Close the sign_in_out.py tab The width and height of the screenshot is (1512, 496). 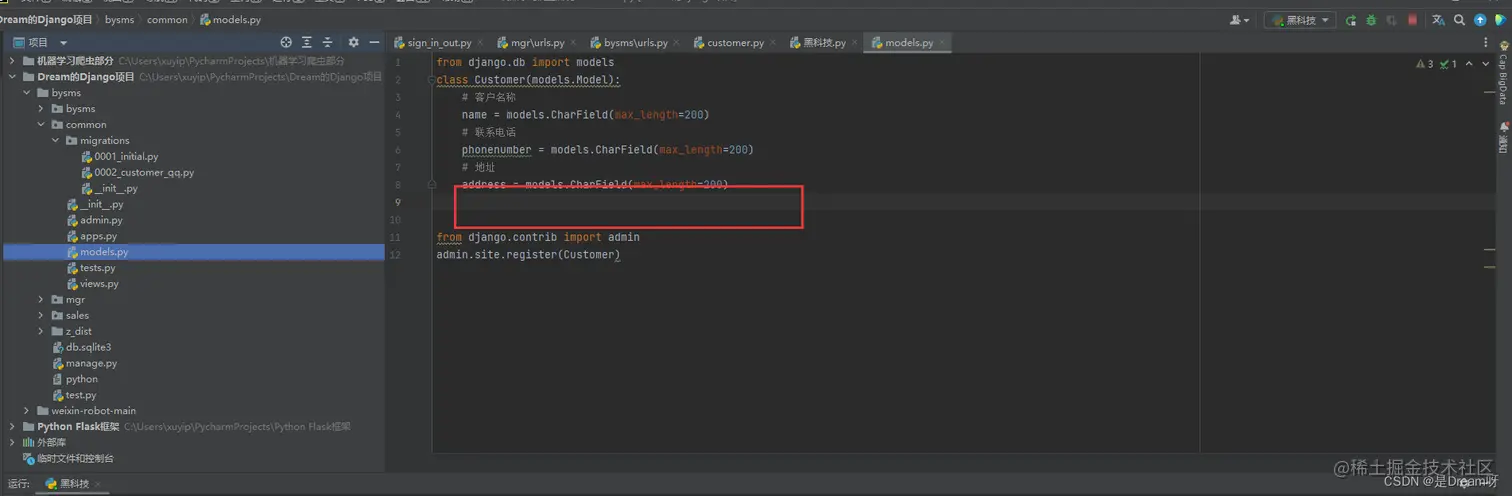tap(480, 43)
